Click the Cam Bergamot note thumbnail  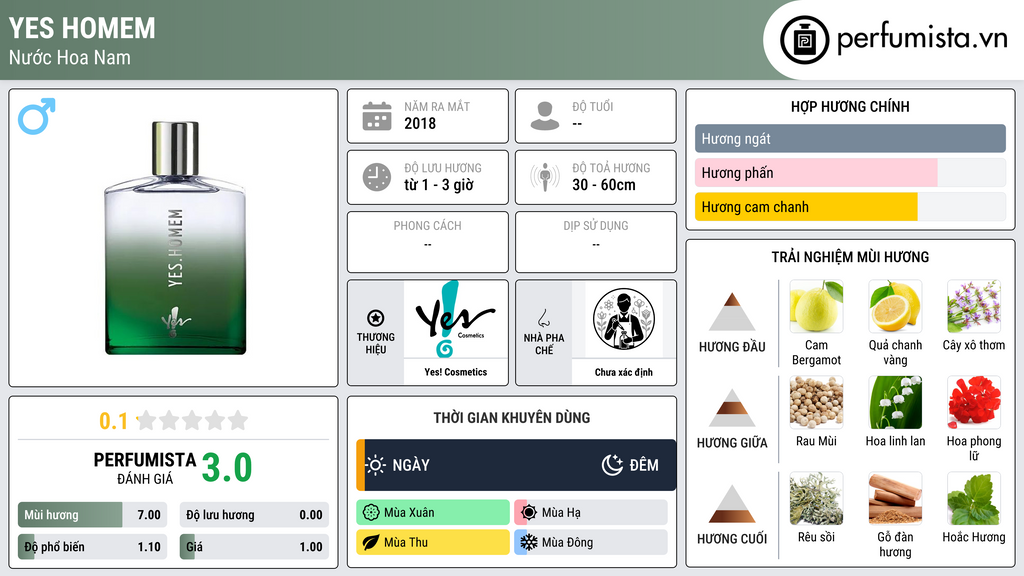pyautogui.click(x=816, y=306)
